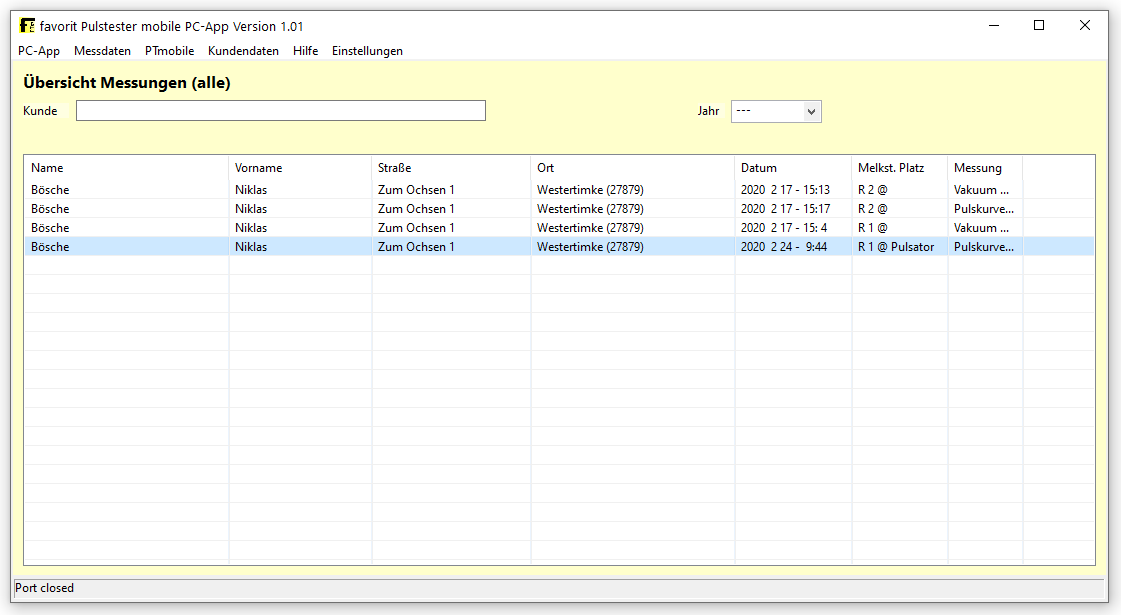
Task: Open the Hilfe menu
Action: pyautogui.click(x=305, y=51)
